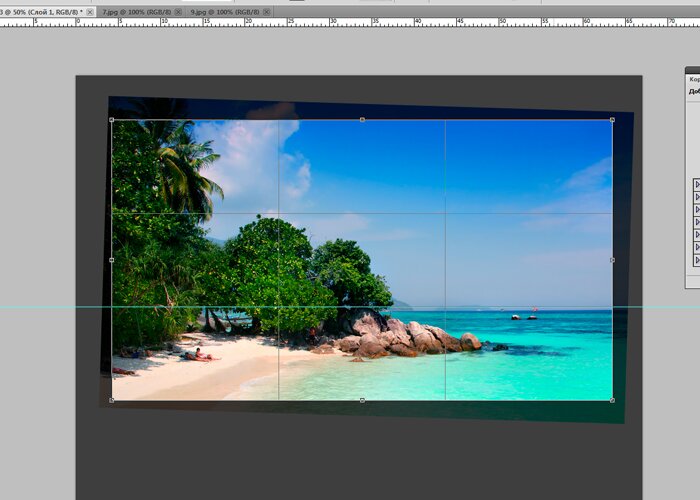Click the bottom-right crop corner handle
The image size is (700, 500).
pos(612,400)
